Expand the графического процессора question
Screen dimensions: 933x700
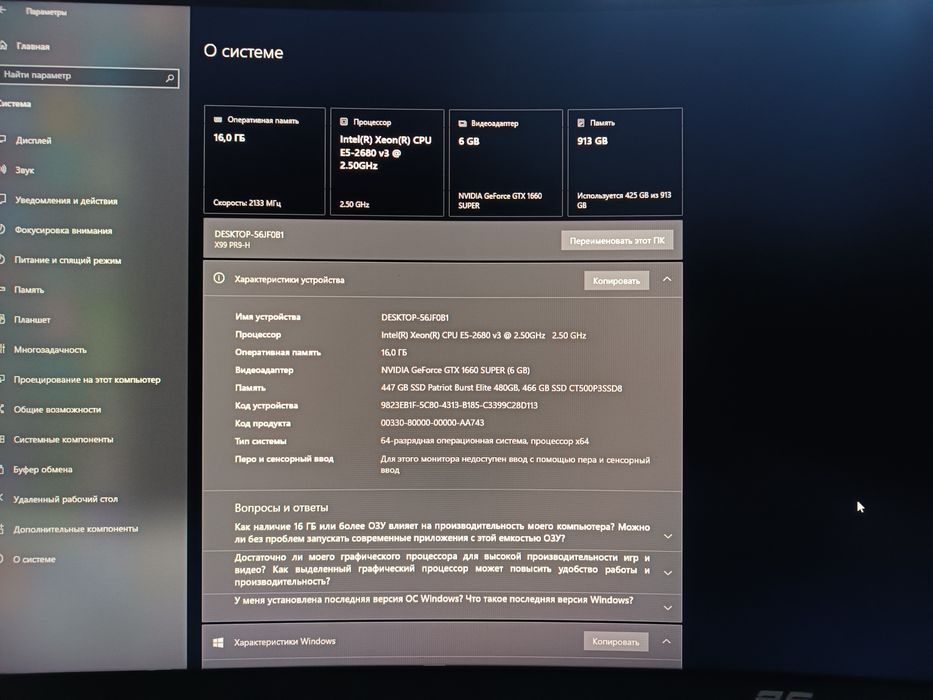pos(668,573)
